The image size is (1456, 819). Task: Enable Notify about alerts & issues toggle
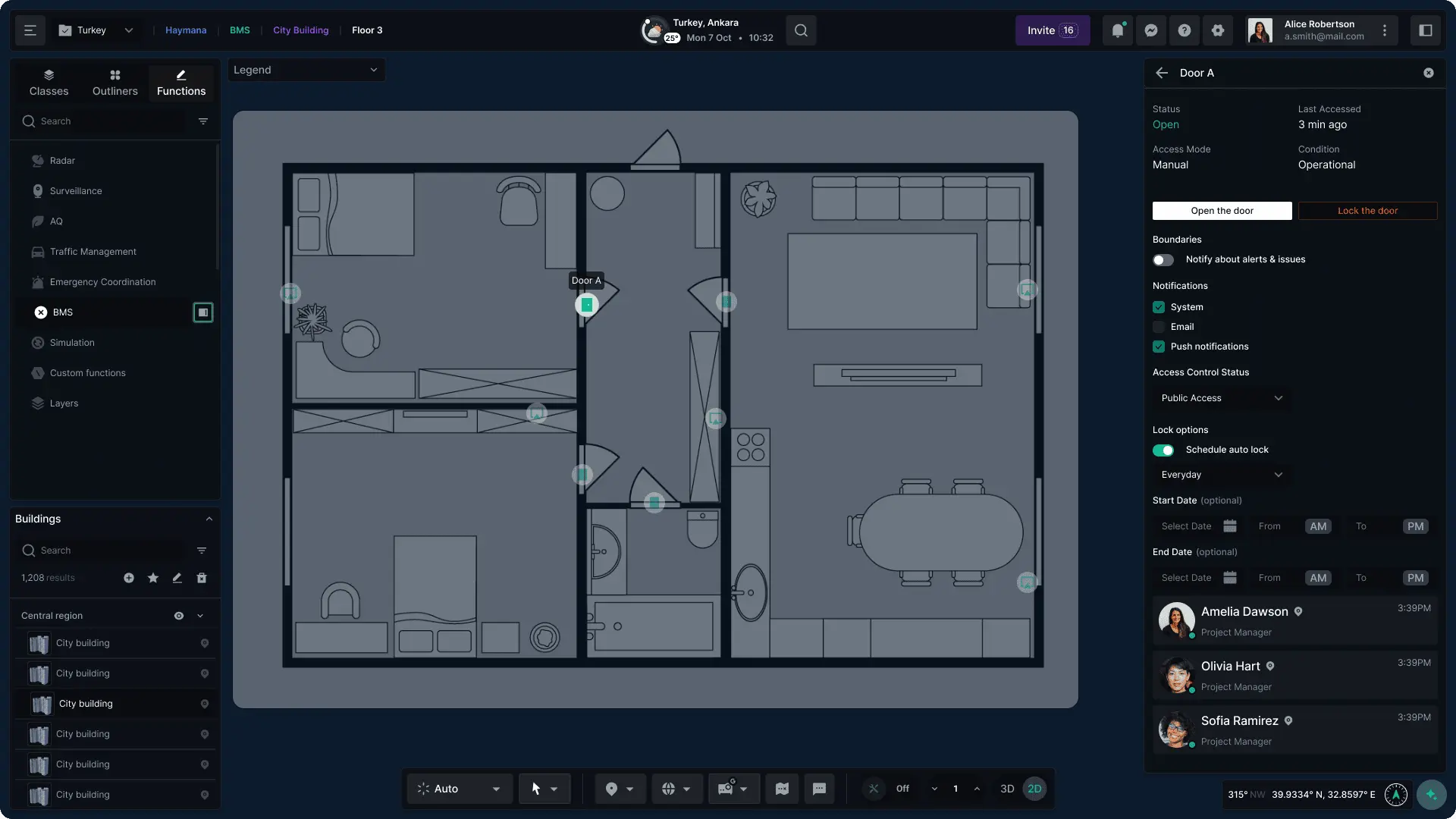[x=1163, y=260]
